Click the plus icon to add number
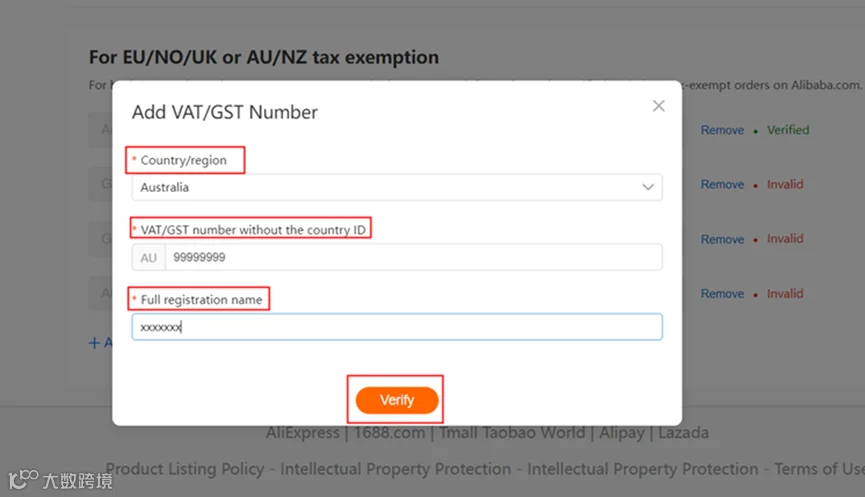Viewport: 865px width, 497px height. [94, 343]
